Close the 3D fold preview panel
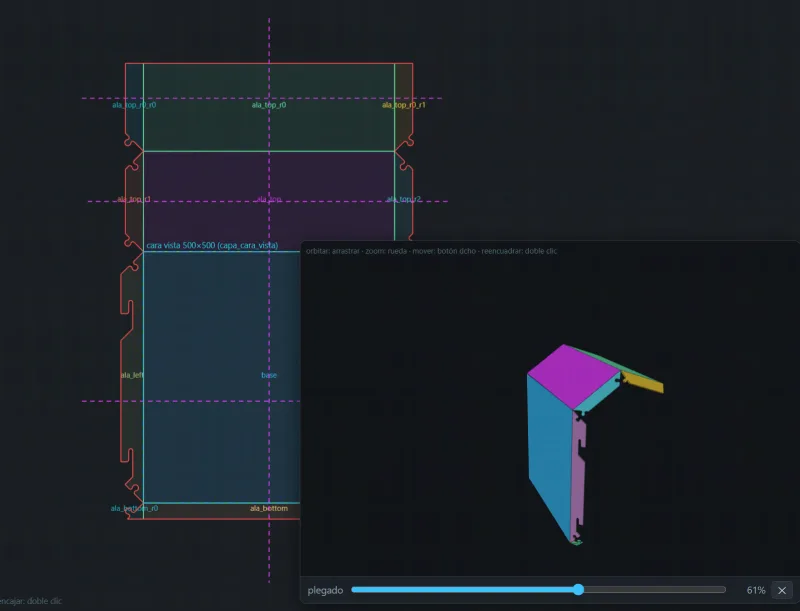Screen dimensions: 800x611 [x=782, y=590]
